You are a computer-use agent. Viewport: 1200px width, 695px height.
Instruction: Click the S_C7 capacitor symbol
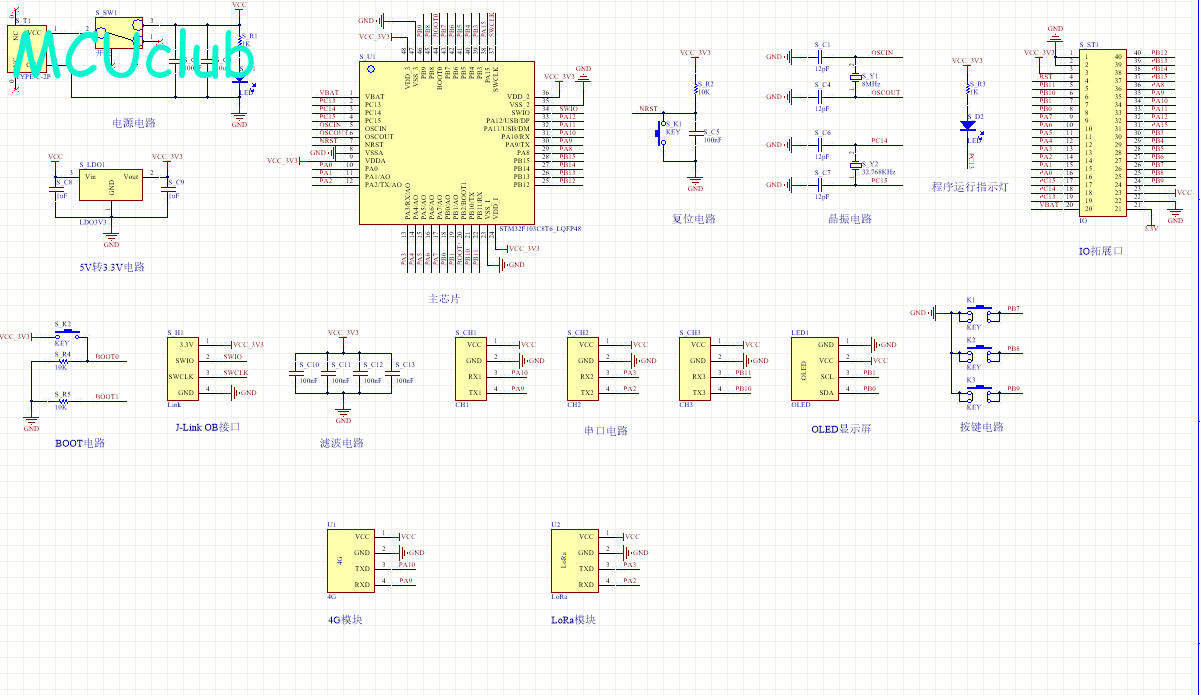point(819,185)
